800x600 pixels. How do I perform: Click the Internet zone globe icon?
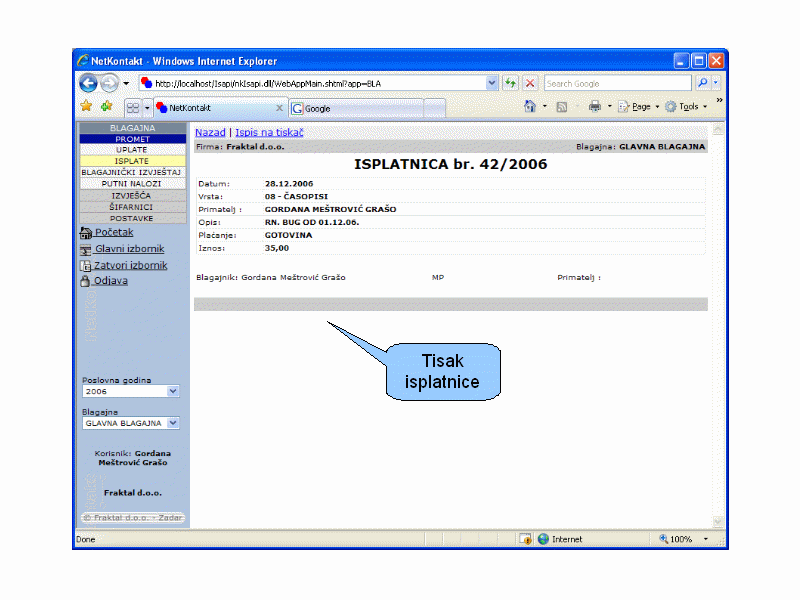(x=544, y=539)
